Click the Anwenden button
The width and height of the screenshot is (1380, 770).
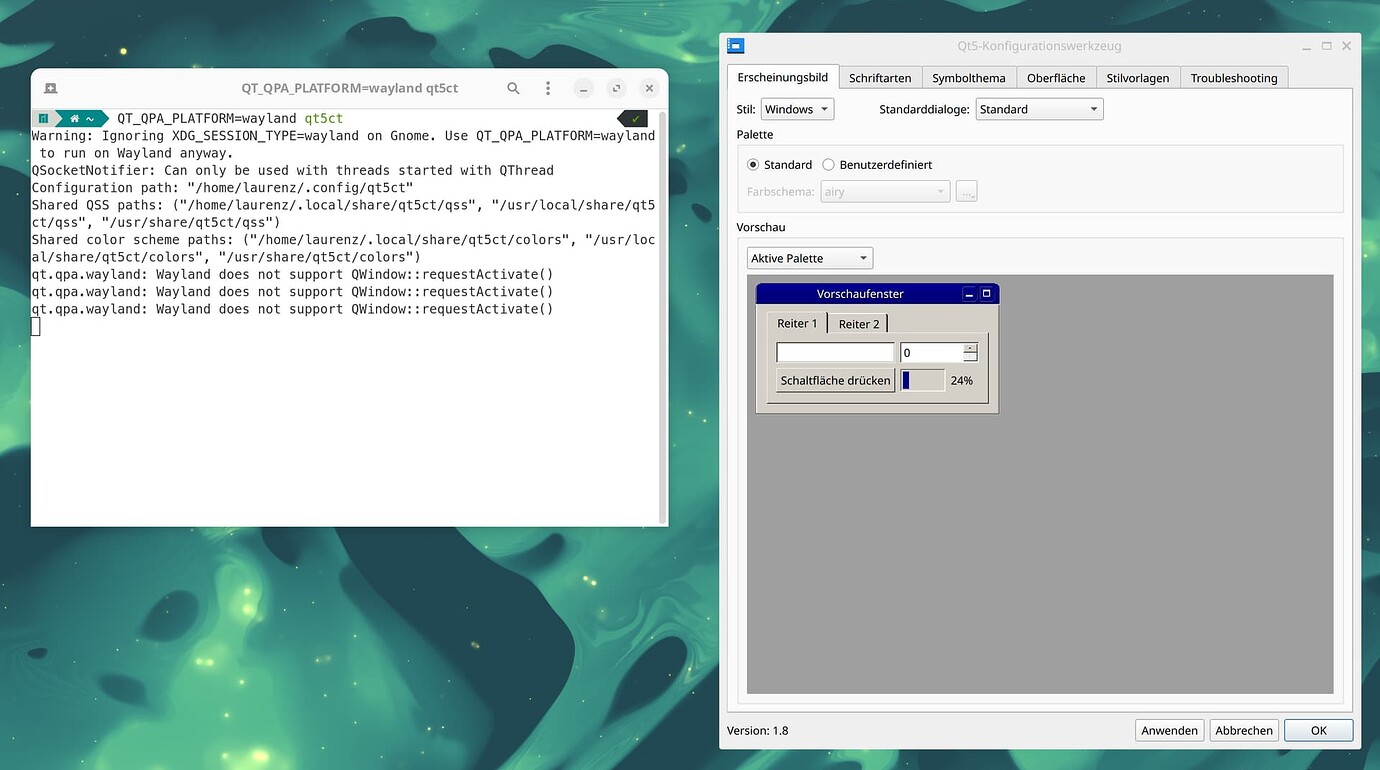[x=1169, y=730]
